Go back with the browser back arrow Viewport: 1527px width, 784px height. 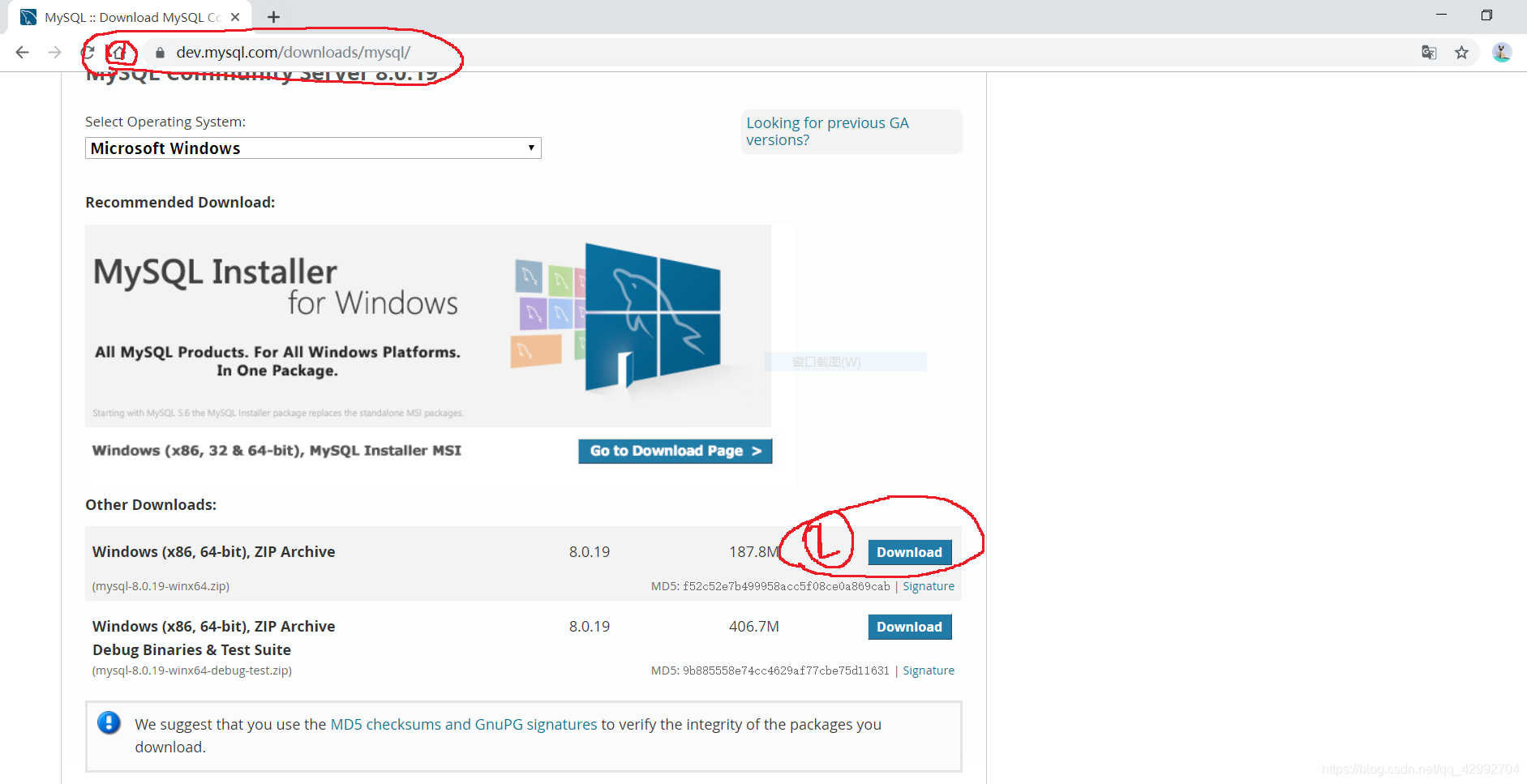(23, 53)
